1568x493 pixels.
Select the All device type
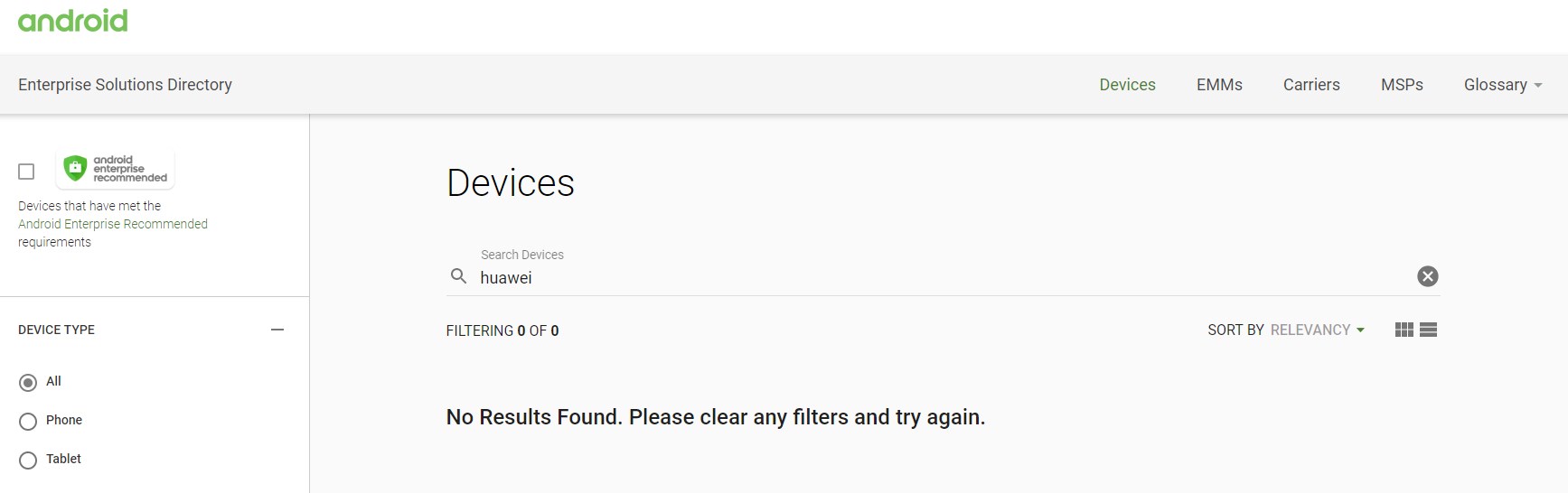pyautogui.click(x=28, y=383)
